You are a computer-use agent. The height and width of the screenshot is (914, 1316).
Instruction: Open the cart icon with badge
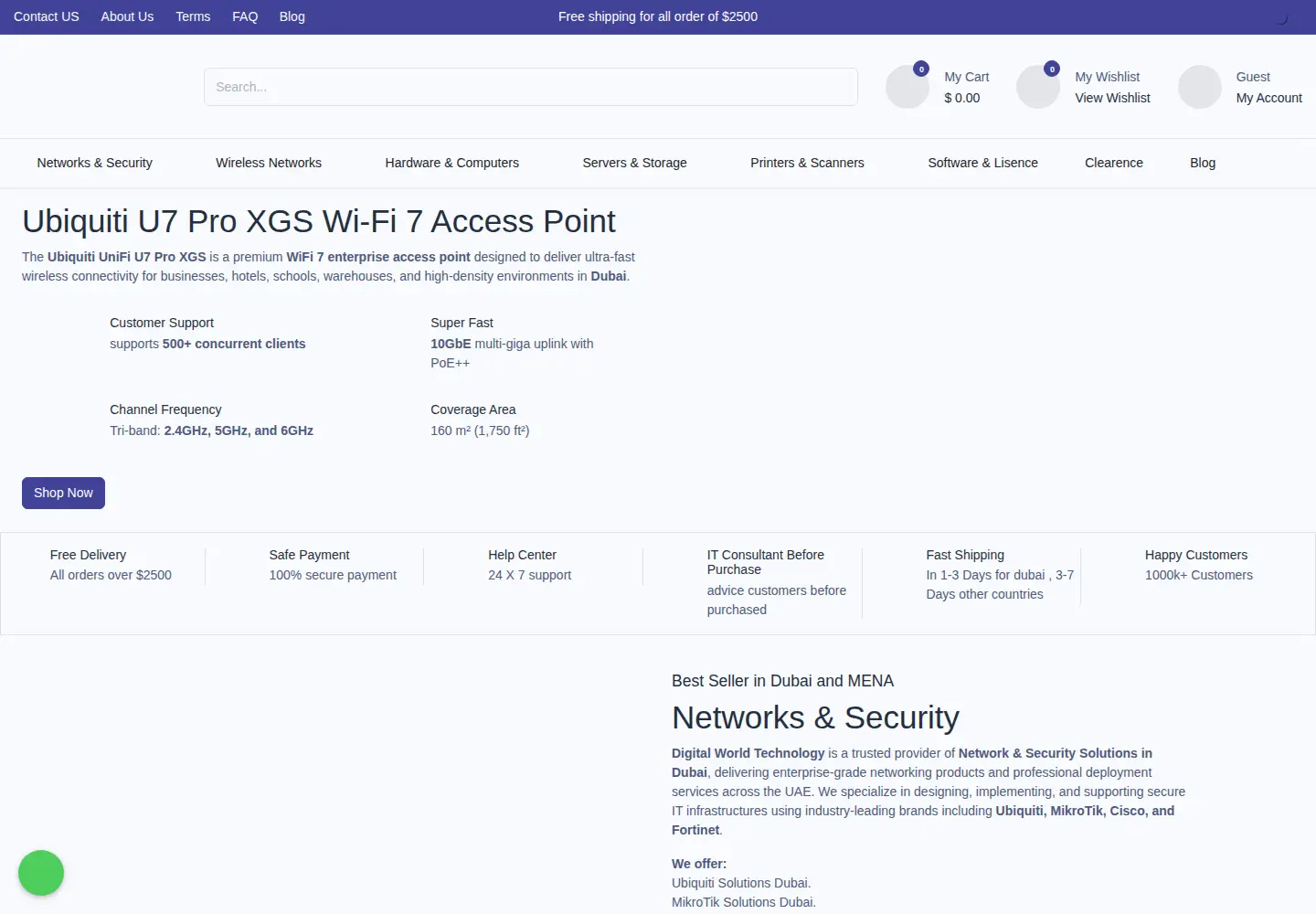click(907, 87)
